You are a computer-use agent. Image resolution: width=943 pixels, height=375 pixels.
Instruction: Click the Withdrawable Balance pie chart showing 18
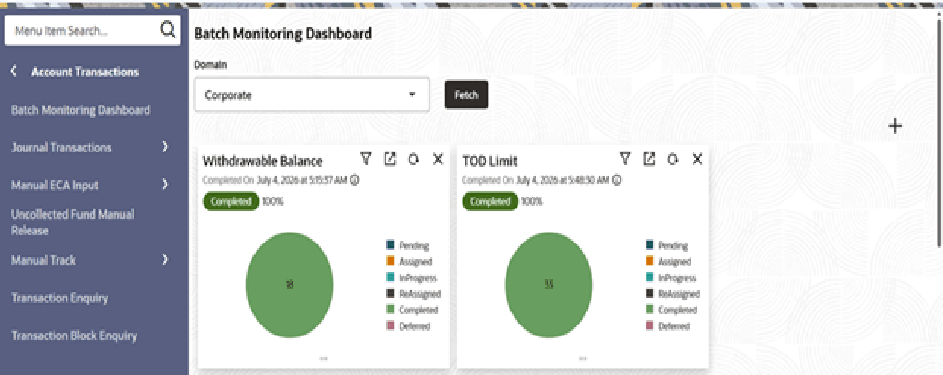pyautogui.click(x=290, y=284)
